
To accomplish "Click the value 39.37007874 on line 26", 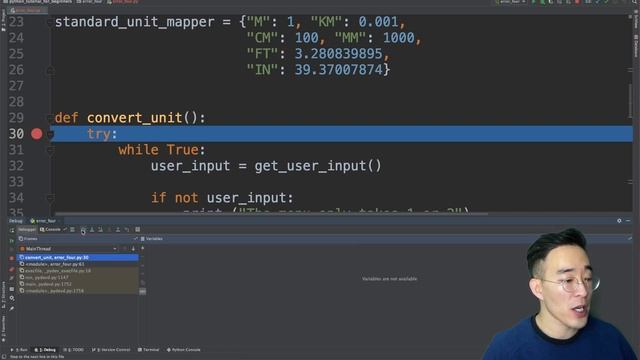I will [x=339, y=70].
